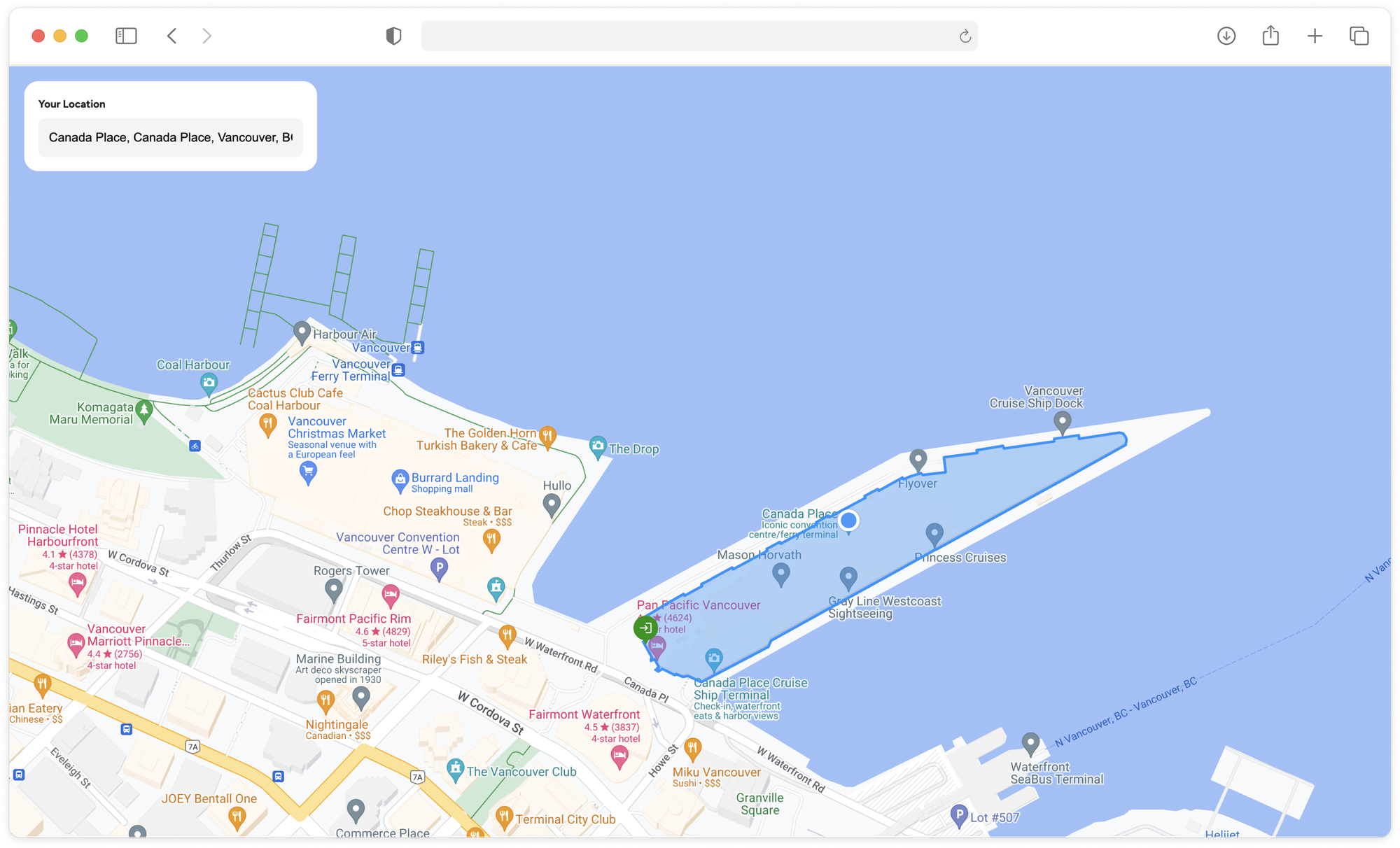Screen dimensions: 1400x848
Task: Select the Princess Cruises map pin
Action: click(934, 534)
